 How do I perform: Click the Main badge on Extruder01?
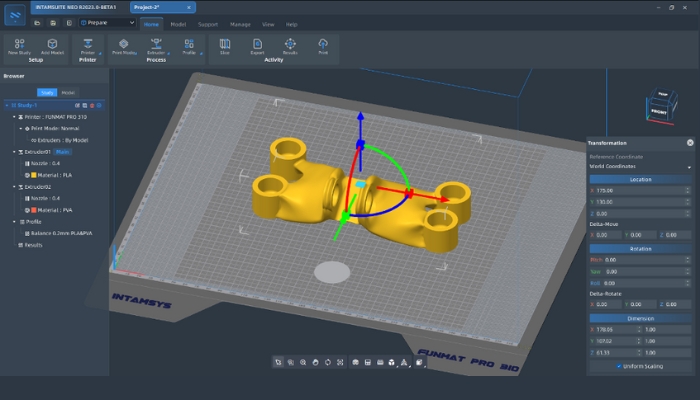(x=62, y=152)
